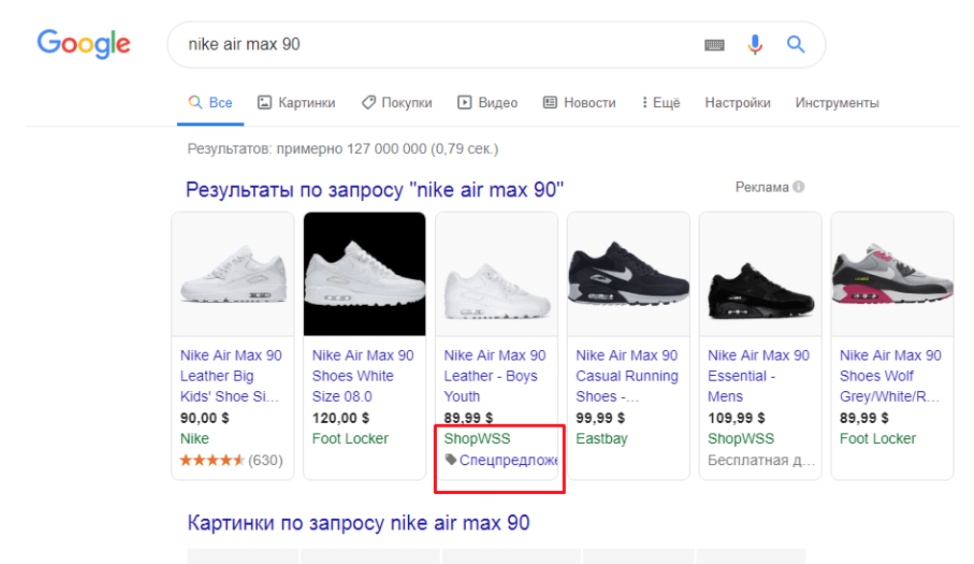Click the Google logo

point(84,43)
